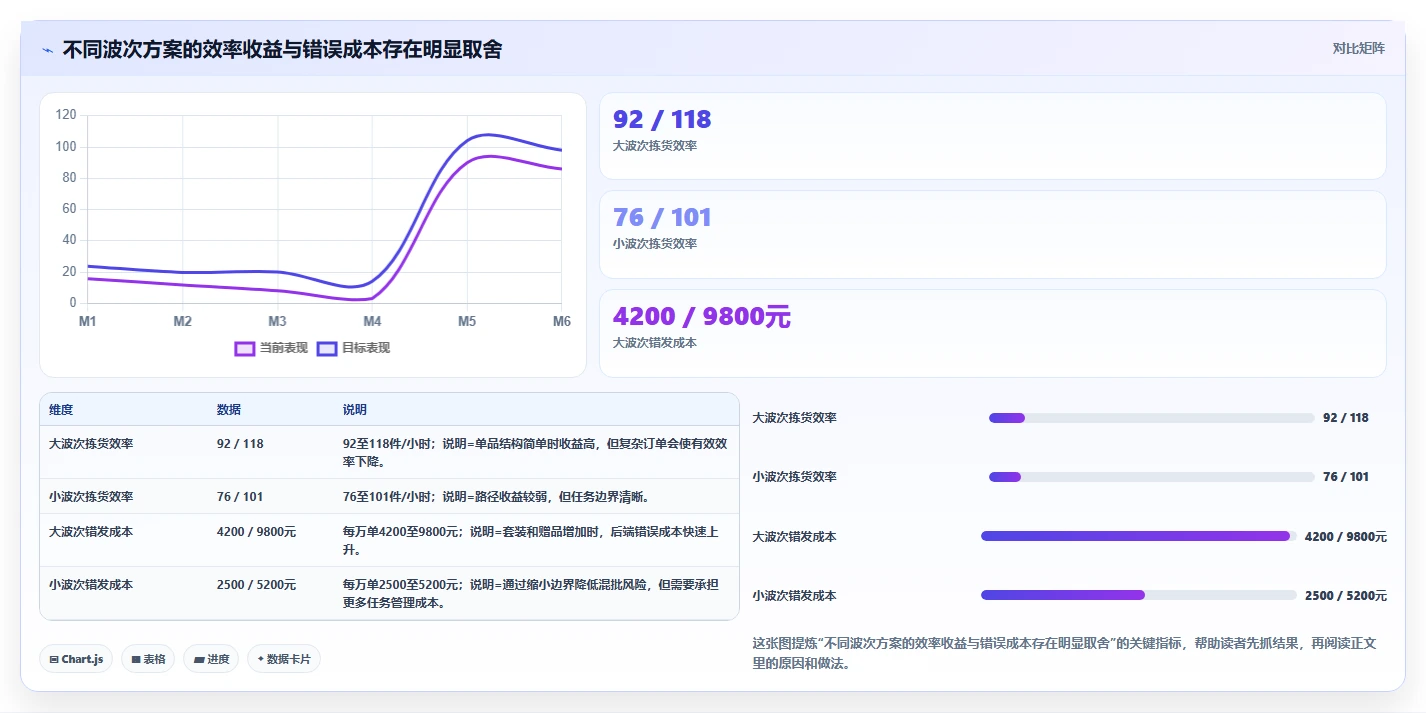The height and width of the screenshot is (713, 1426).
Task: Toggle the 目标表现 legend swatch
Action: click(326, 348)
